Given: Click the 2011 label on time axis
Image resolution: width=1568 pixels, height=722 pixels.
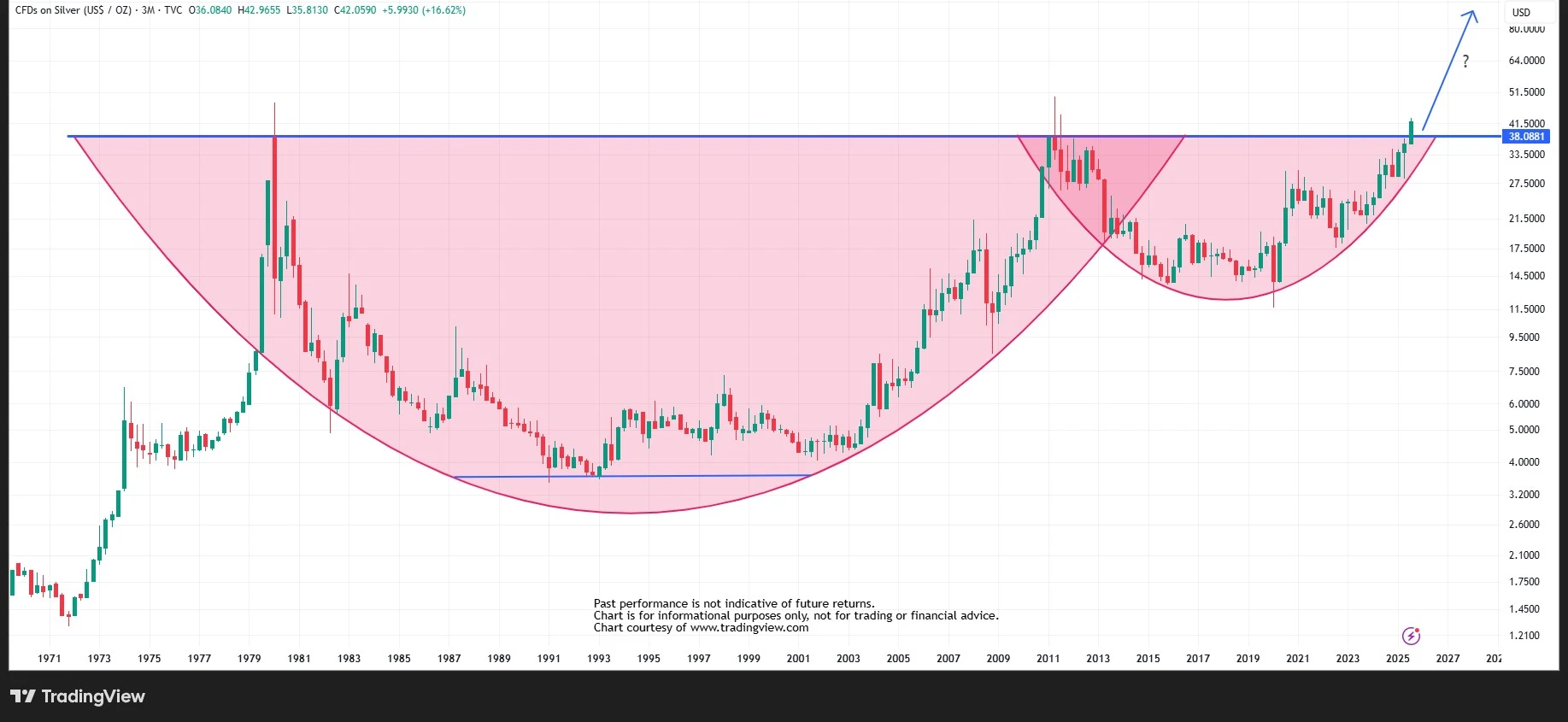Looking at the screenshot, I should 1048,658.
